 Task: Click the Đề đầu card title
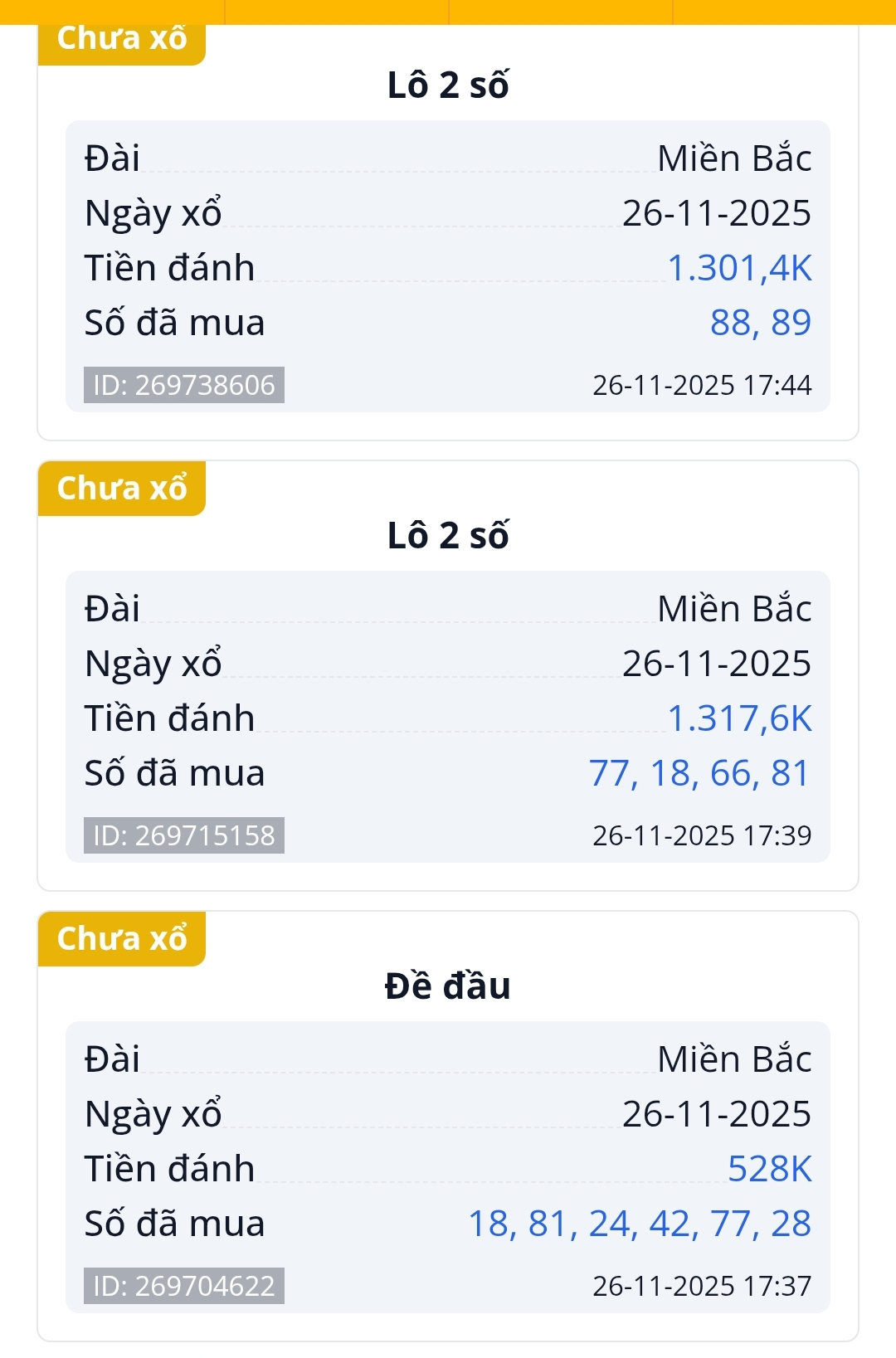point(448,986)
